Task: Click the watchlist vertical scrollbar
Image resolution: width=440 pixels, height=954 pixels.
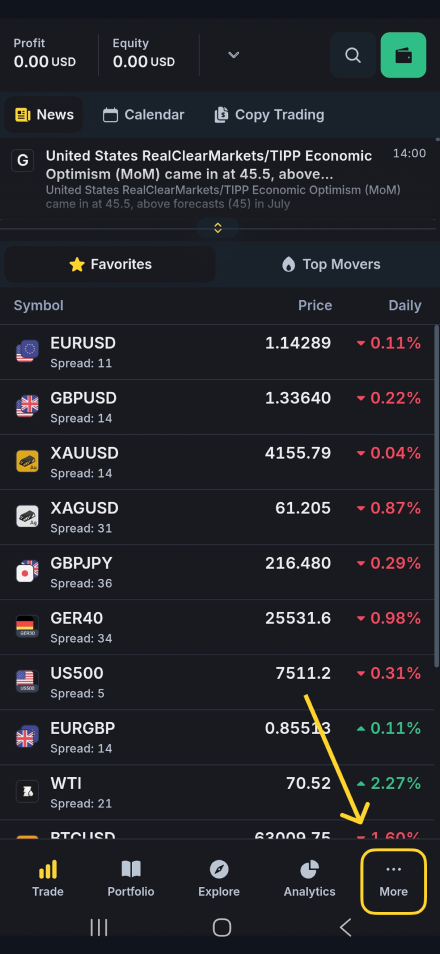Action: pos(436,496)
